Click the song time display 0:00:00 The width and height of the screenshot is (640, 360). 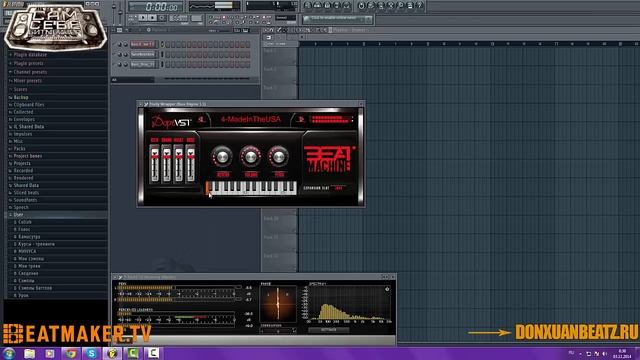[x=156, y=7]
